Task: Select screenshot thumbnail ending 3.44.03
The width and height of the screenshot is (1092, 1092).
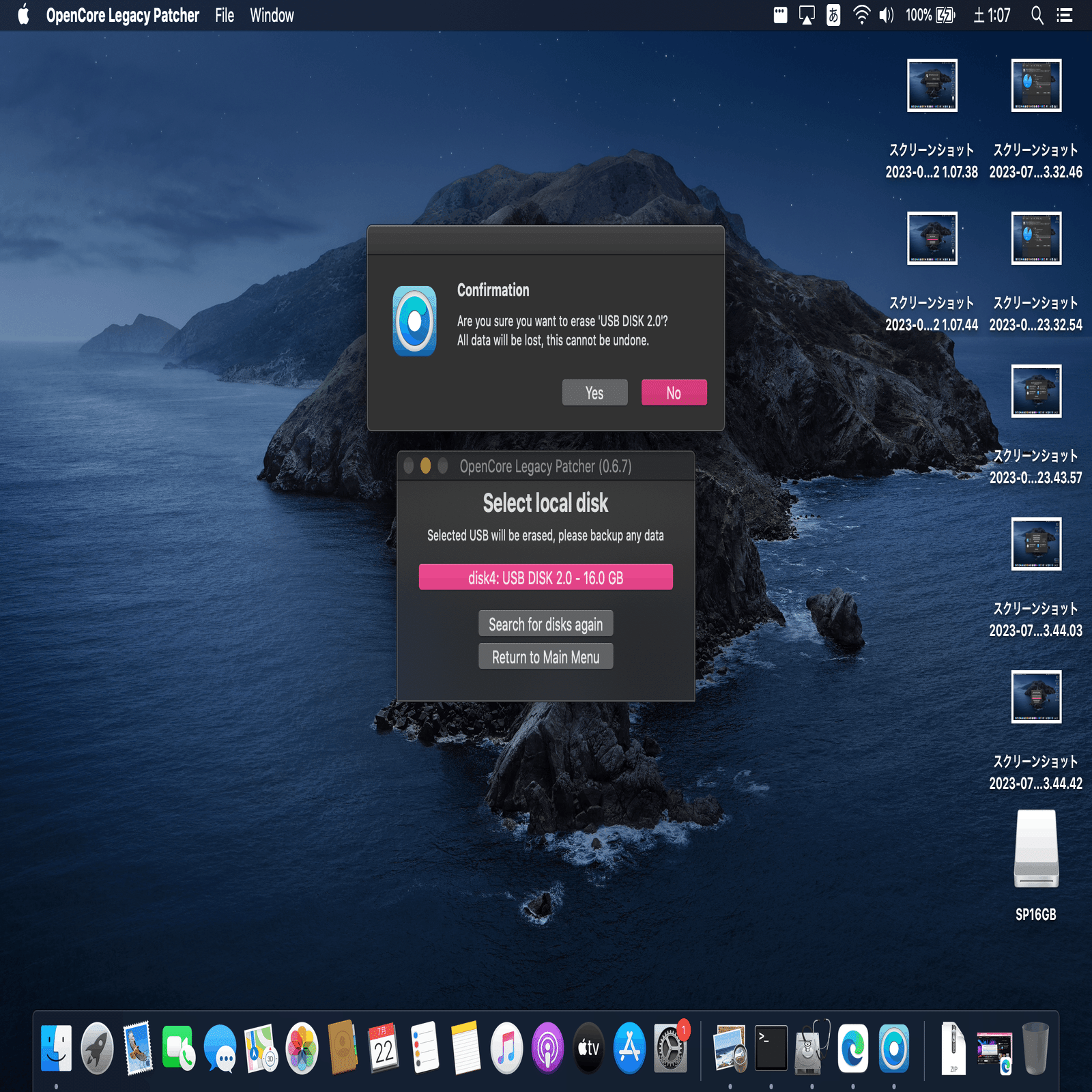Action: point(1036,544)
